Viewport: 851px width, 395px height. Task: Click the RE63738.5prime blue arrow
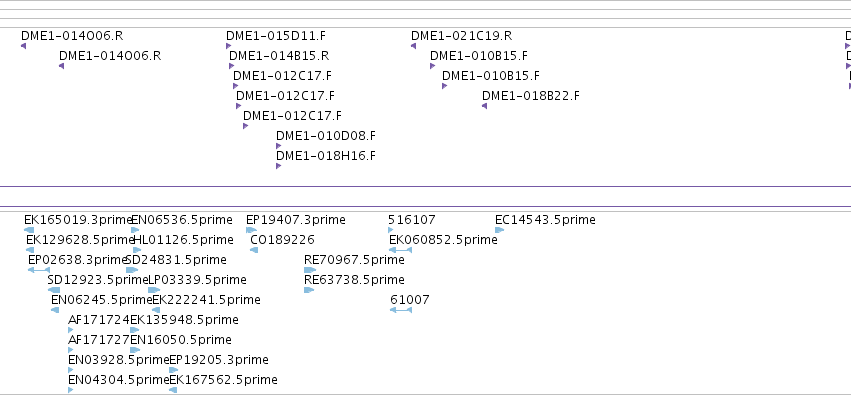(x=309, y=290)
